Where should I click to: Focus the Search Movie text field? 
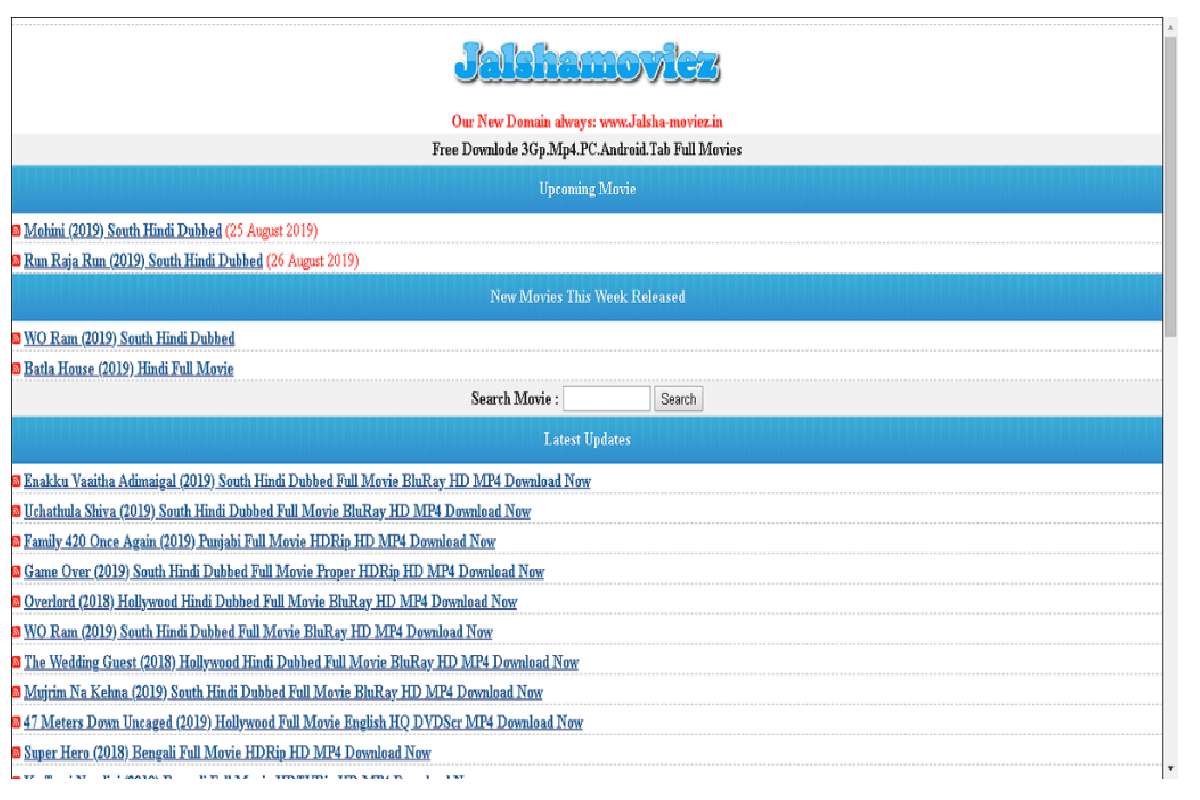(x=606, y=399)
